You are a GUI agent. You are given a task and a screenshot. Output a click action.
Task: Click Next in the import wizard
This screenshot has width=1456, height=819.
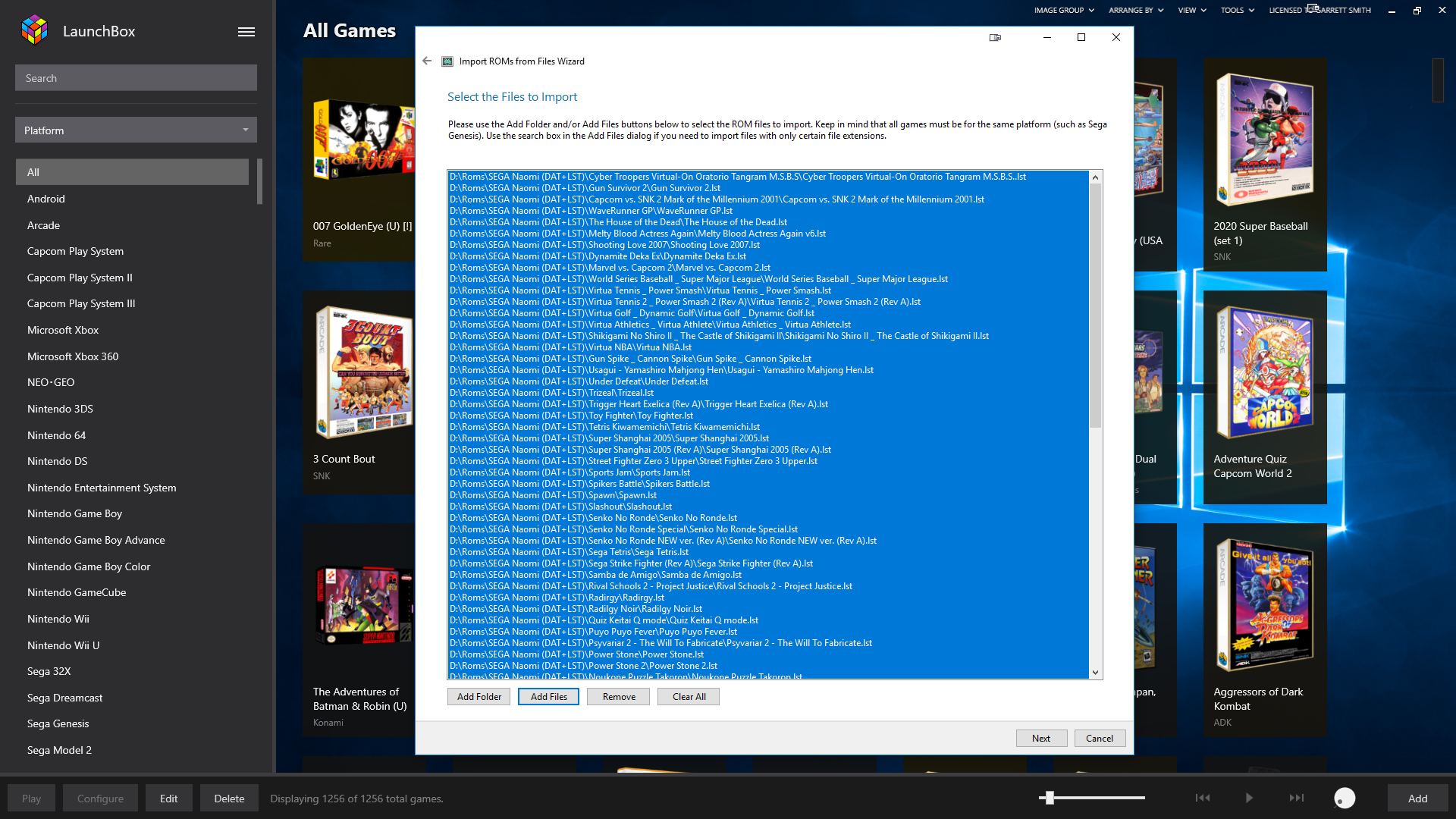[1041, 739]
